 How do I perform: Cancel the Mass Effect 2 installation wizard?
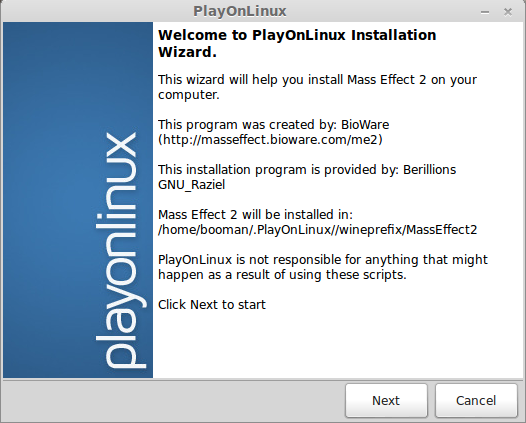(476, 401)
